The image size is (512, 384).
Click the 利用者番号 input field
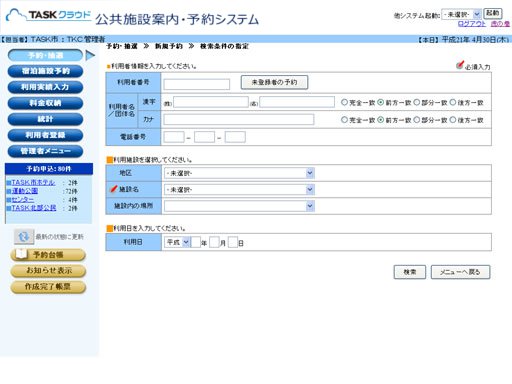tap(197, 84)
